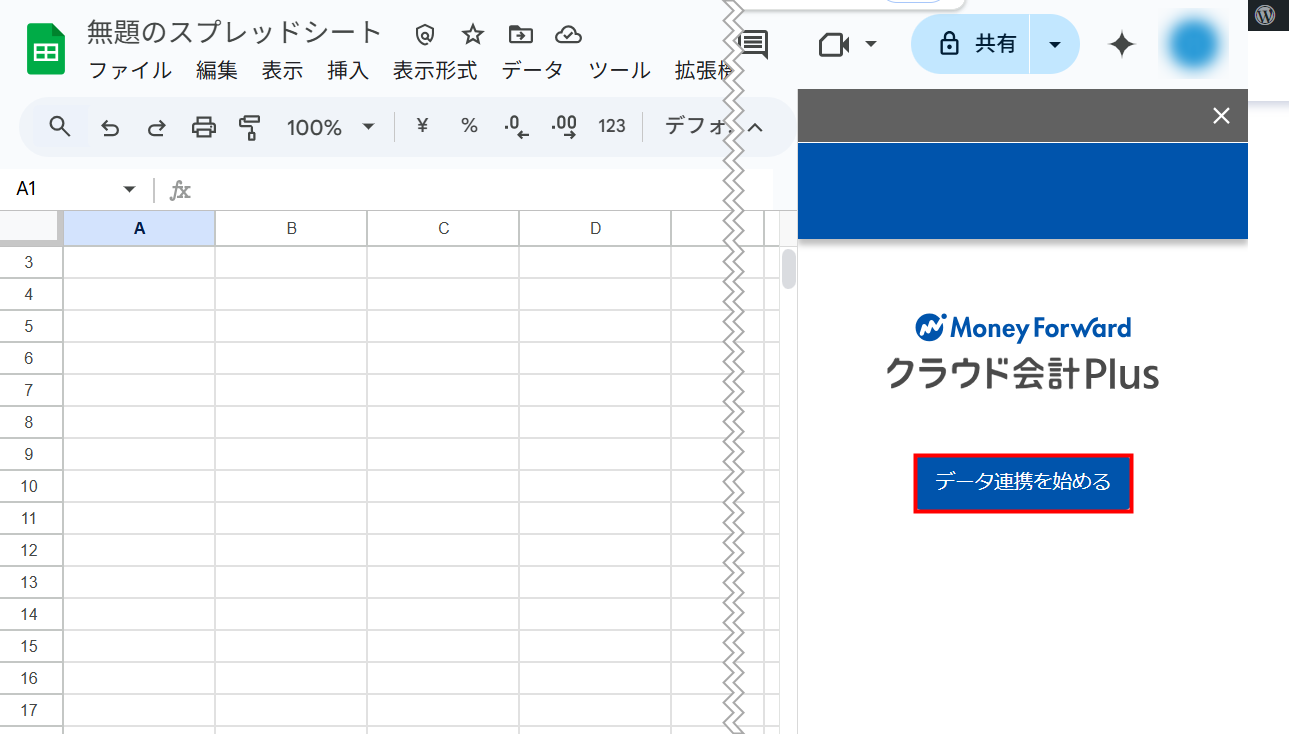The height and width of the screenshot is (734, 1289).
Task: Select the corner select-all cell
Action: [31, 228]
